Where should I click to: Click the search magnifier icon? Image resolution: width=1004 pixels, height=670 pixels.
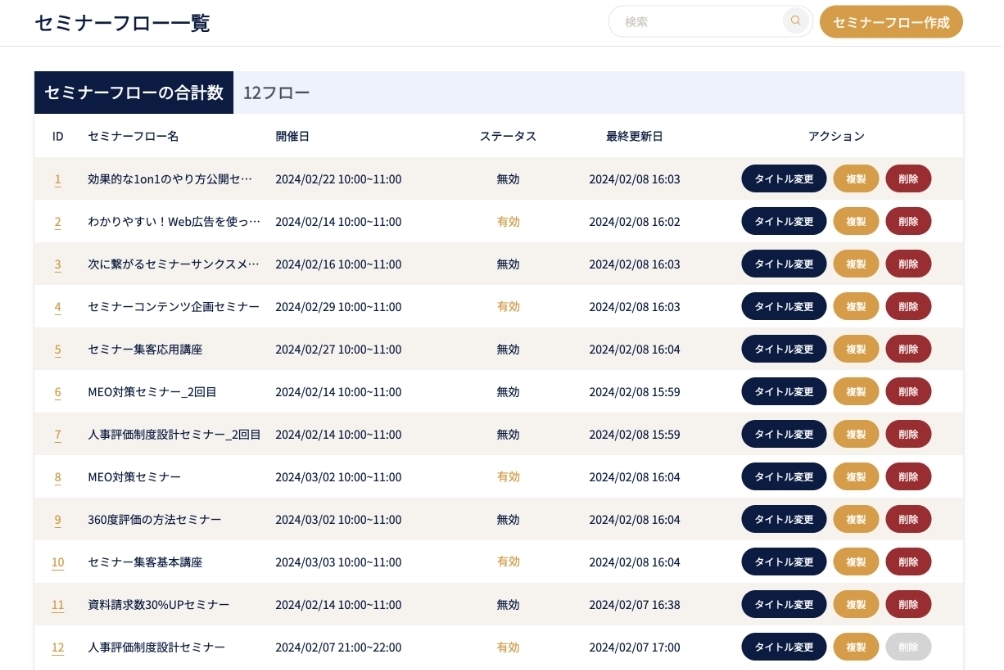click(x=795, y=20)
